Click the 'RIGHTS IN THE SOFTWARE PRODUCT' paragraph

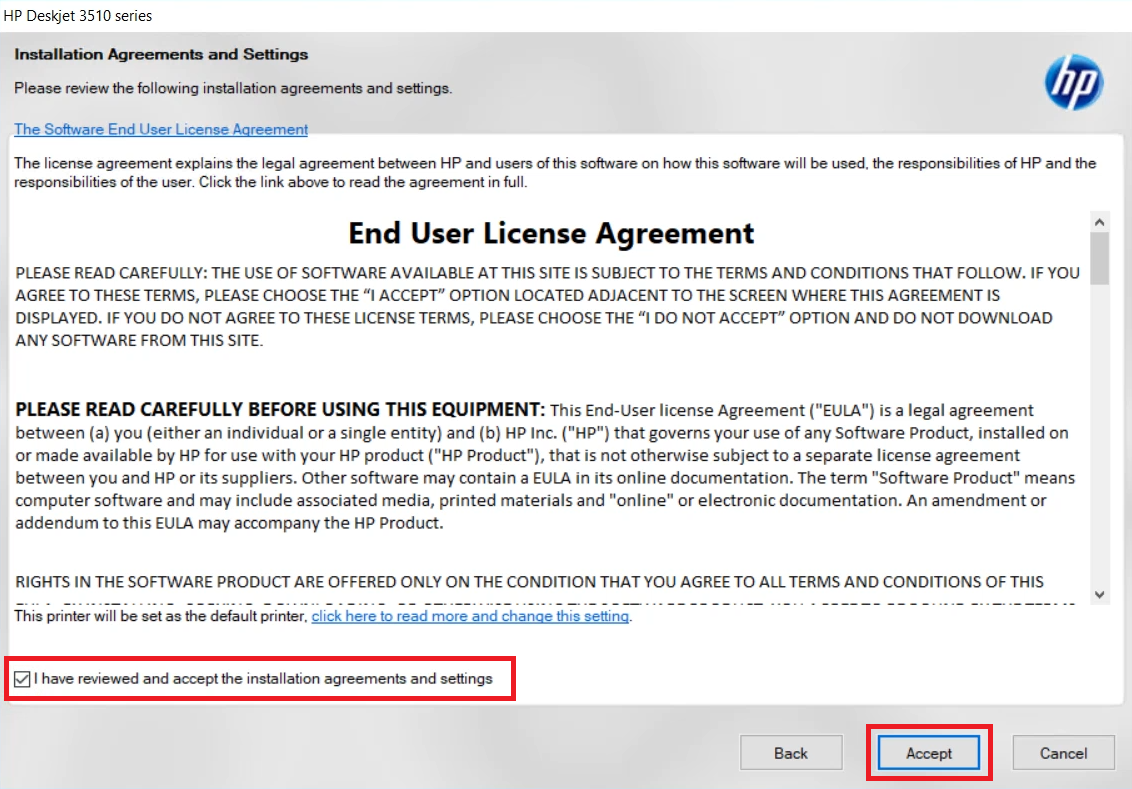[529, 582]
